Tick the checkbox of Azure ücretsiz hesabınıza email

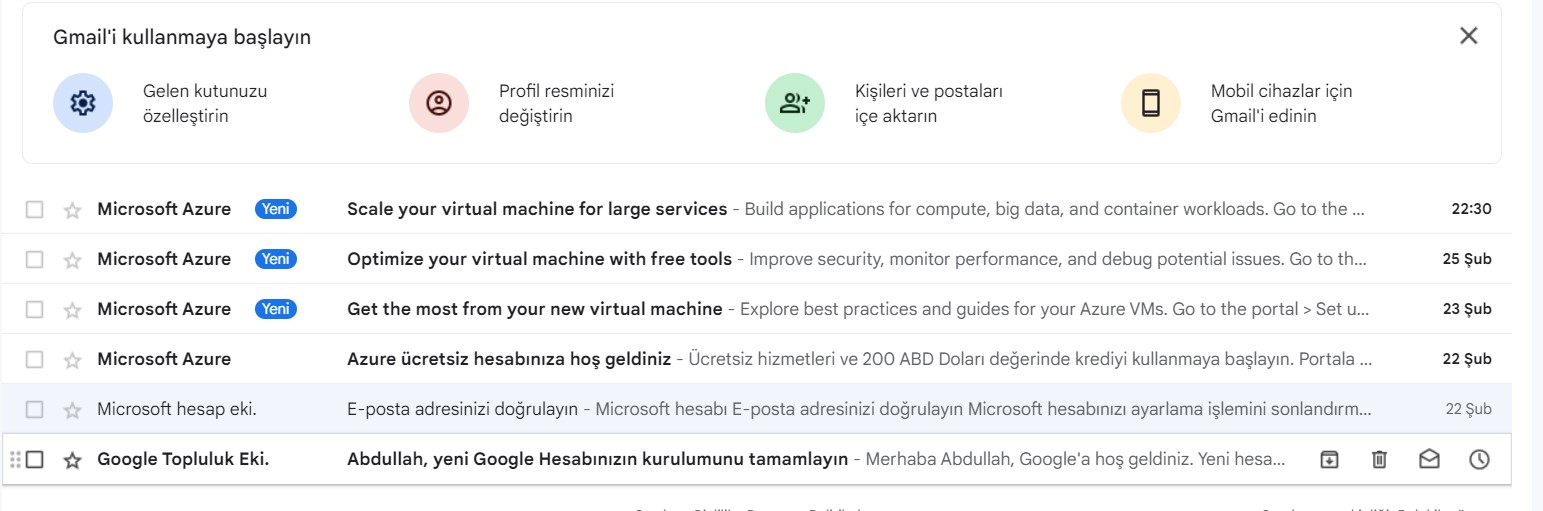(x=35, y=360)
